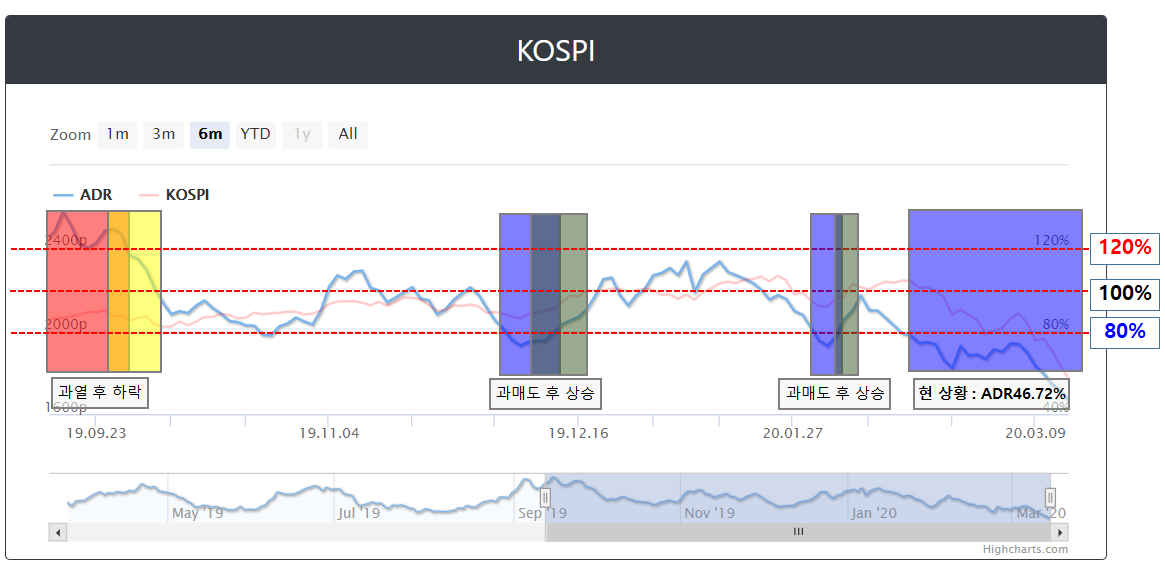Click the navigator left handle

(545, 498)
